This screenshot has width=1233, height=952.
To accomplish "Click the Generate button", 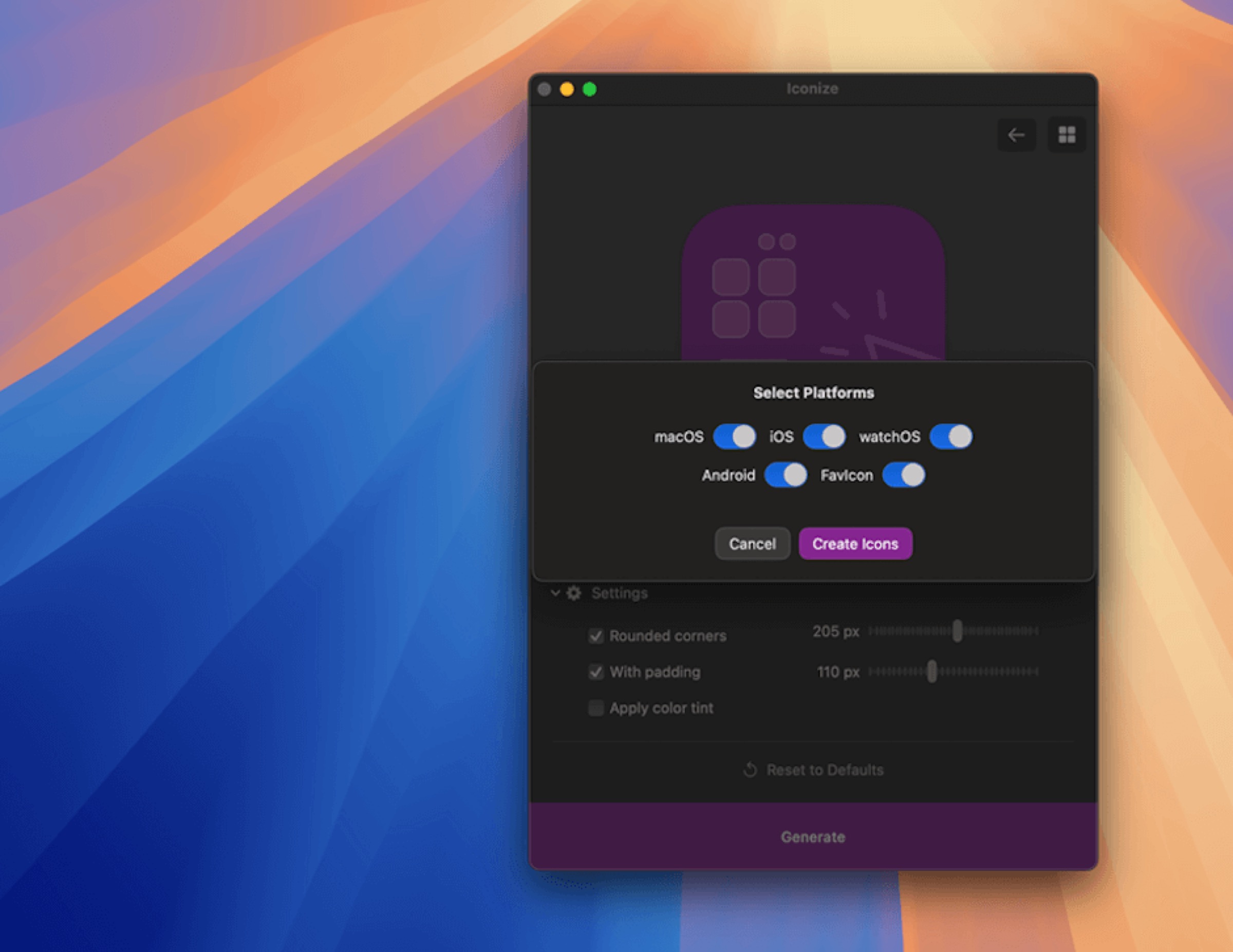I will [x=813, y=836].
